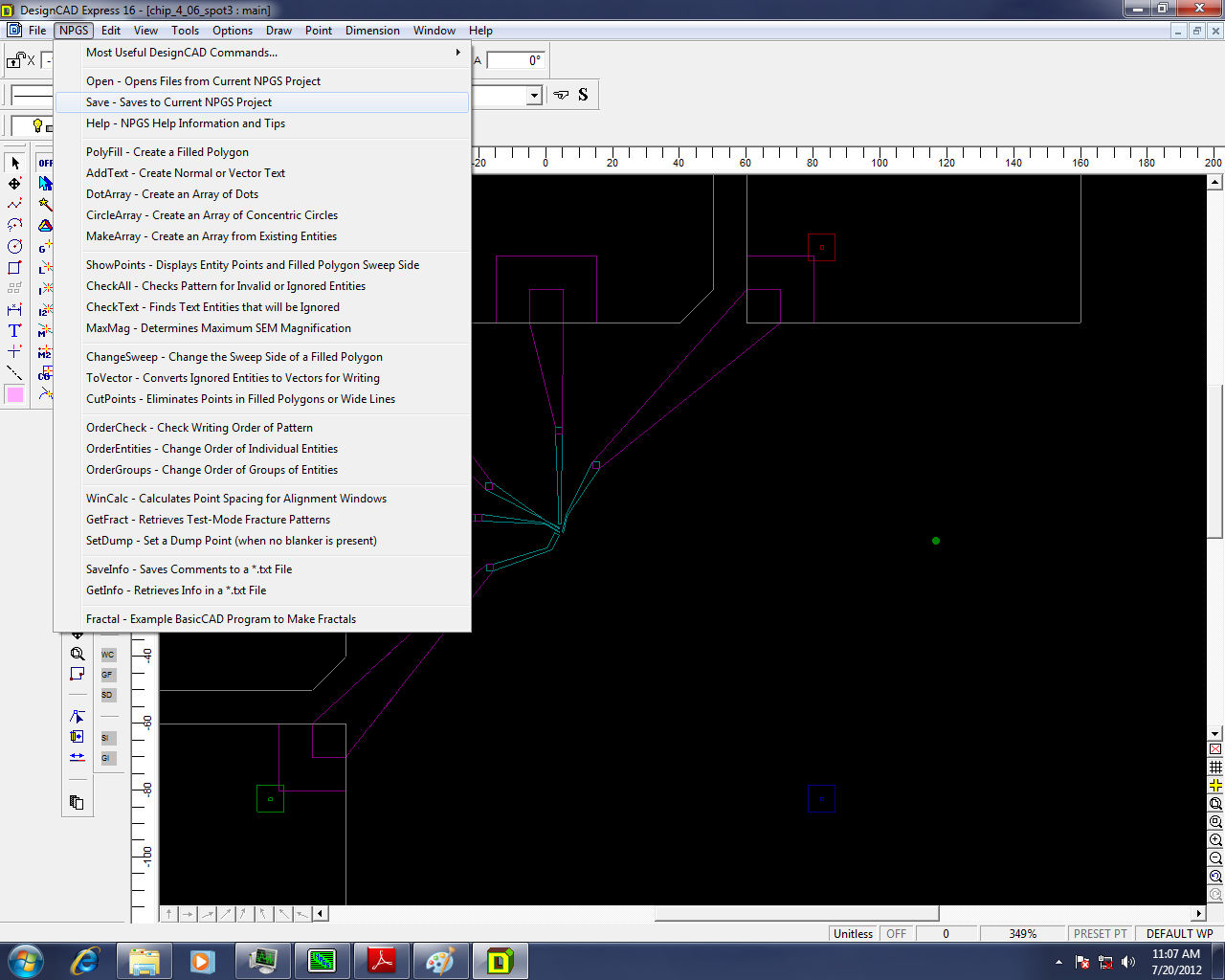Select SetDump - Set a Dump Point

(263, 541)
